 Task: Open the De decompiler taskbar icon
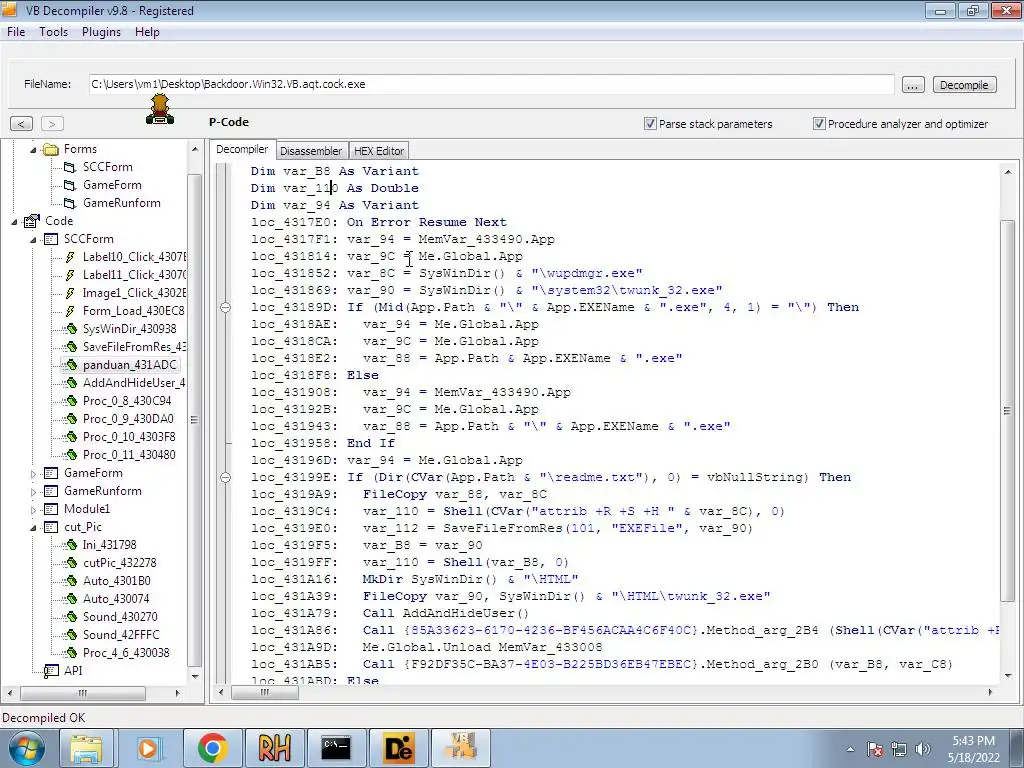point(398,748)
